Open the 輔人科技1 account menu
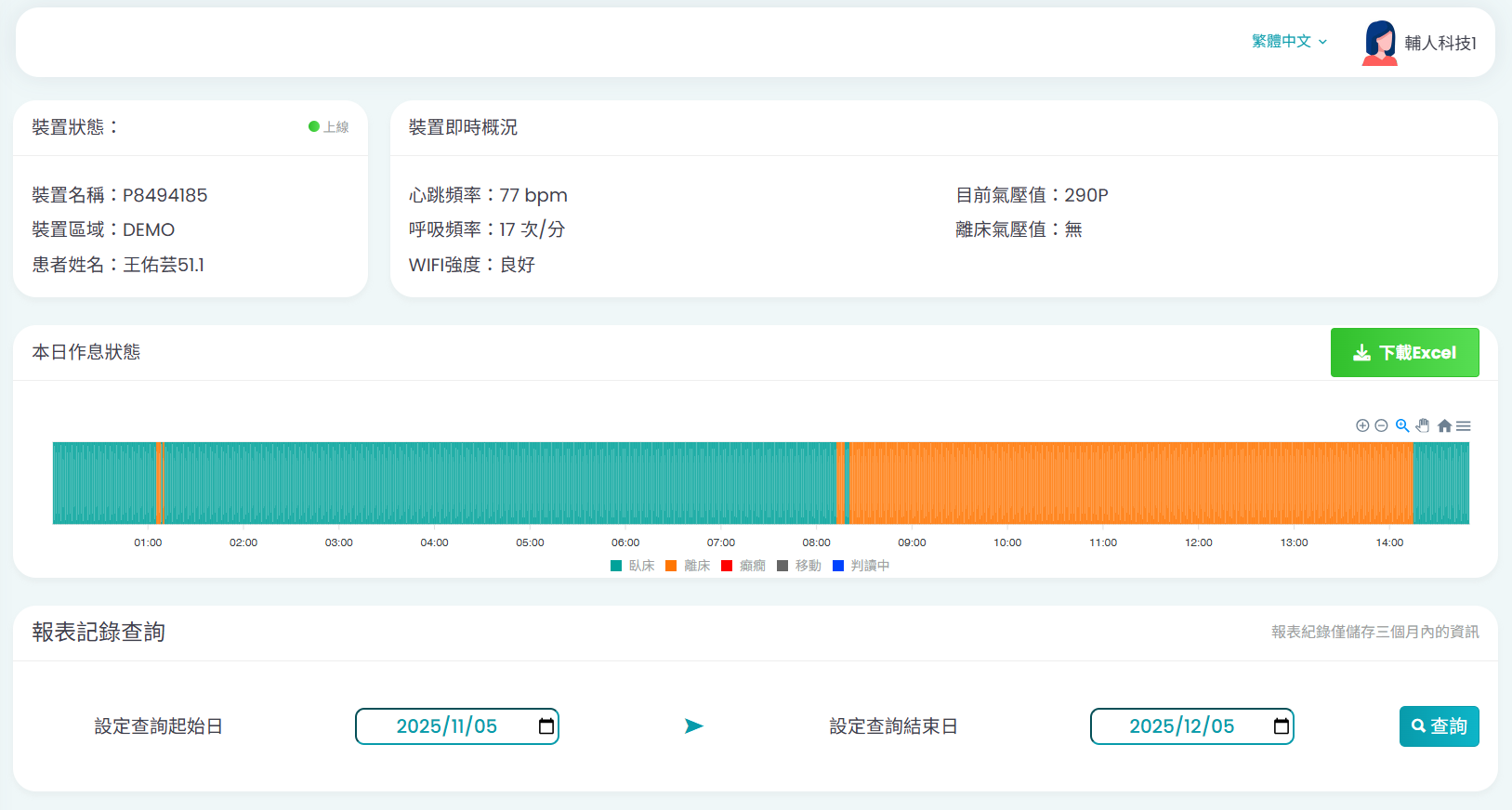This screenshot has height=810, width=1512. point(1440,43)
